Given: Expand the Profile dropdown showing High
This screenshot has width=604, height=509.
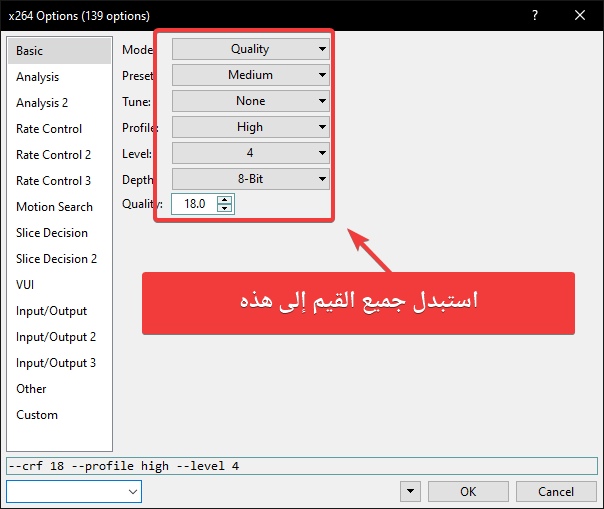Looking at the screenshot, I should point(251,127).
